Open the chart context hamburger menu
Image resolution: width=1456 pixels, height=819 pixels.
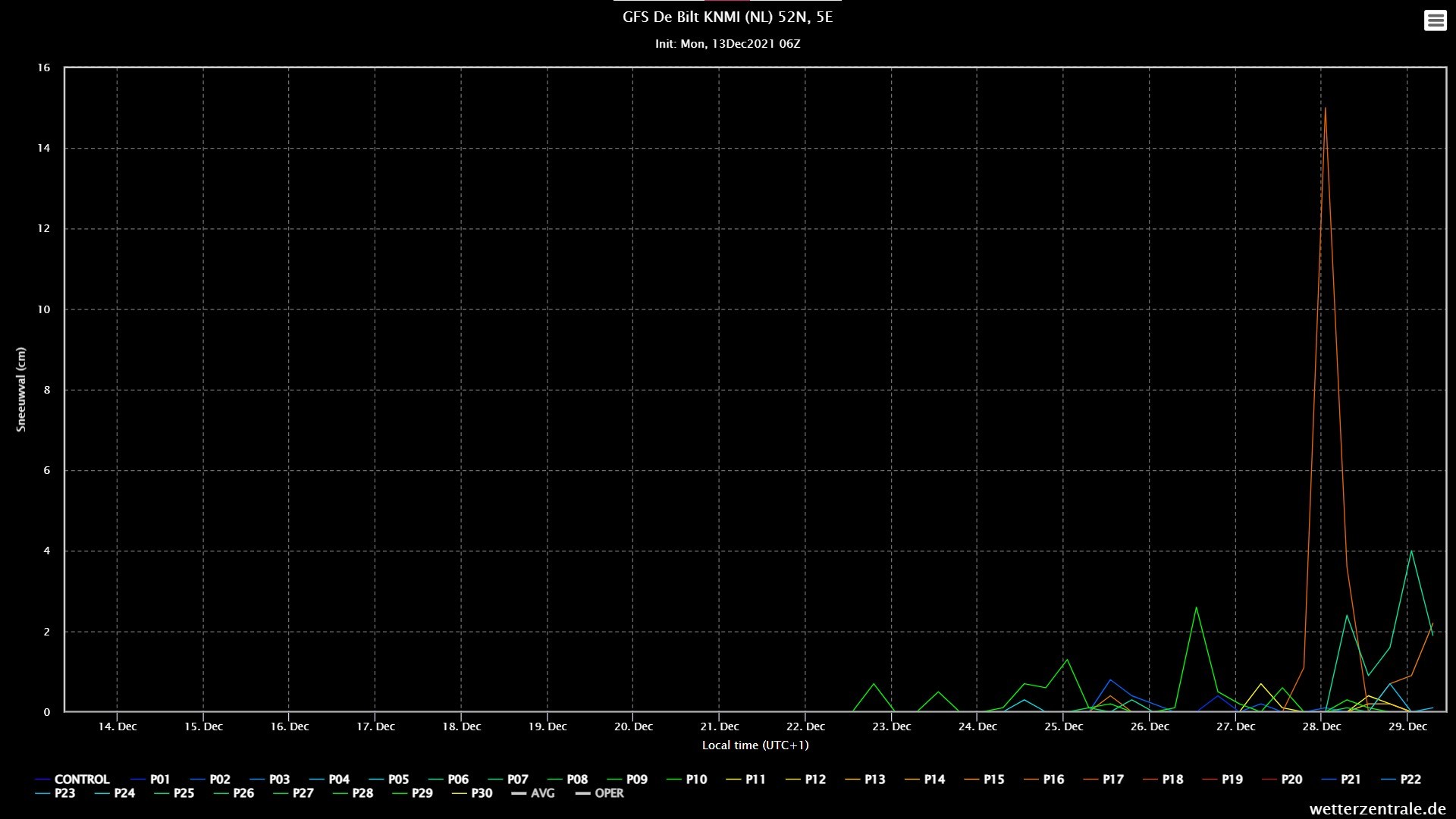1435,20
